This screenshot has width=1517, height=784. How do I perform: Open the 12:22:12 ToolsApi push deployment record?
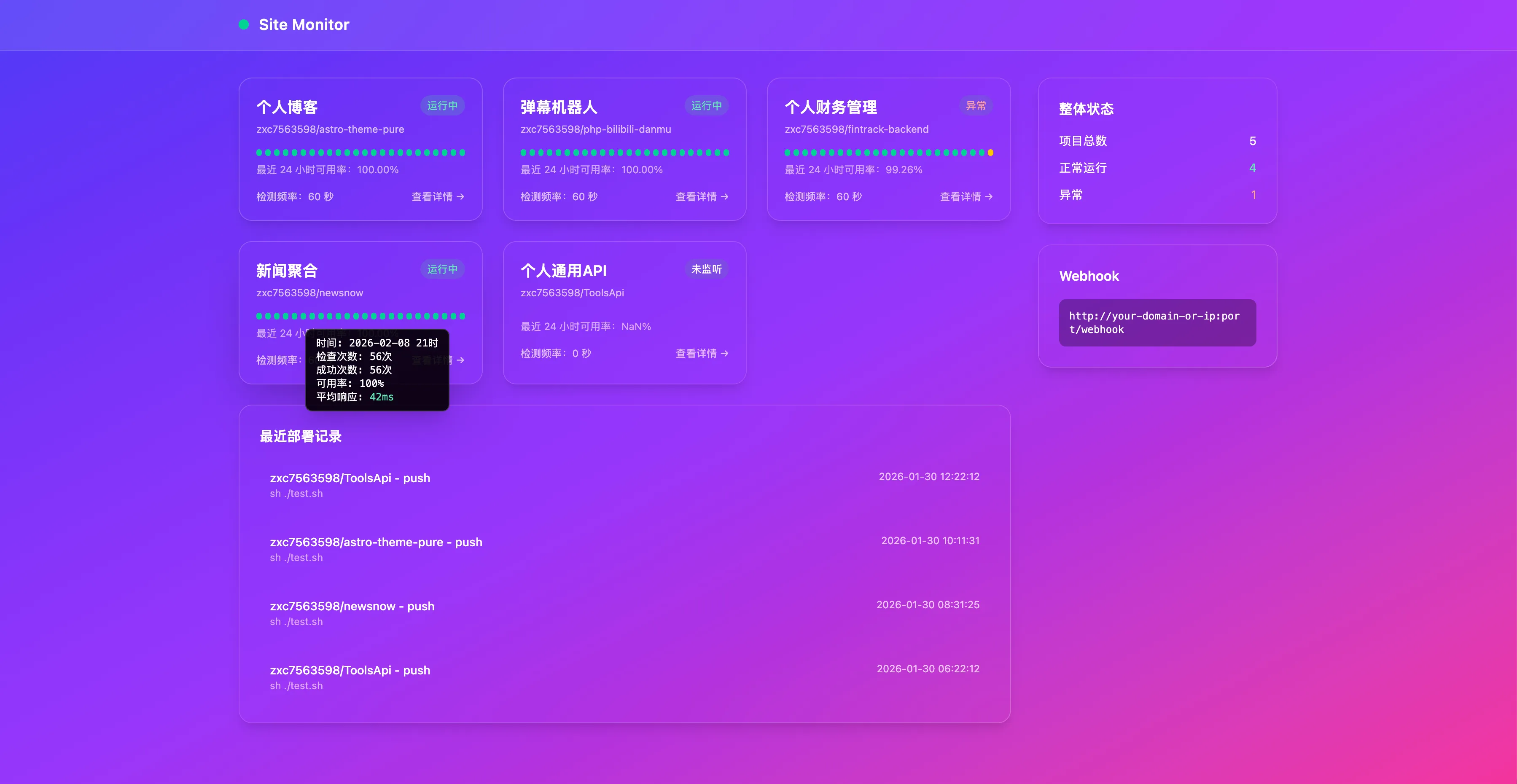click(350, 478)
